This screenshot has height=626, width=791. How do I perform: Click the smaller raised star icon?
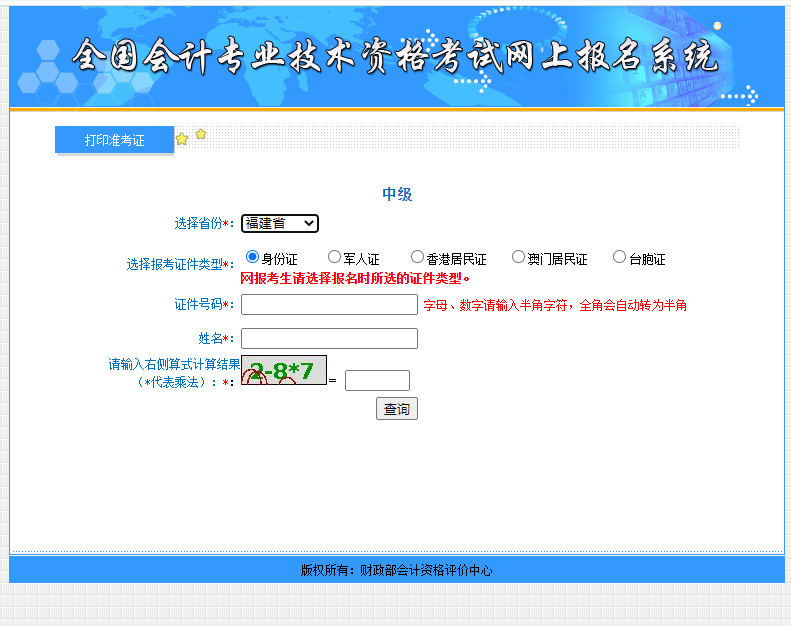click(x=201, y=134)
